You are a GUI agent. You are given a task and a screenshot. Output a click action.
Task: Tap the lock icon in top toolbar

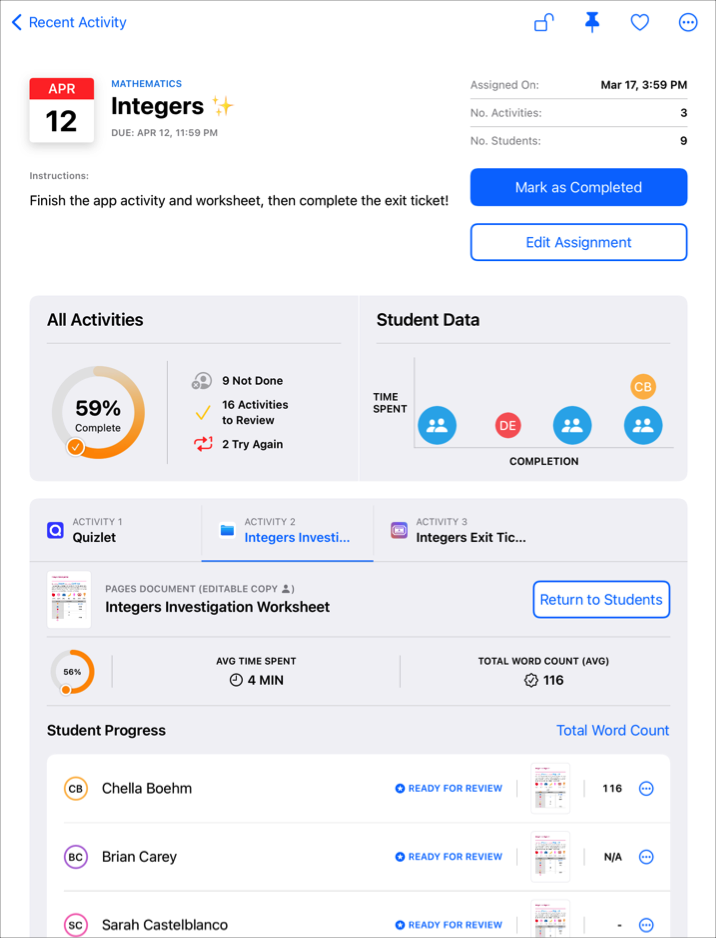pos(544,22)
